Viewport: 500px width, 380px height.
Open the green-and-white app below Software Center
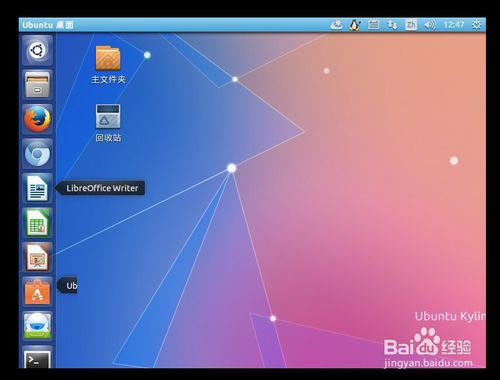click(37, 326)
